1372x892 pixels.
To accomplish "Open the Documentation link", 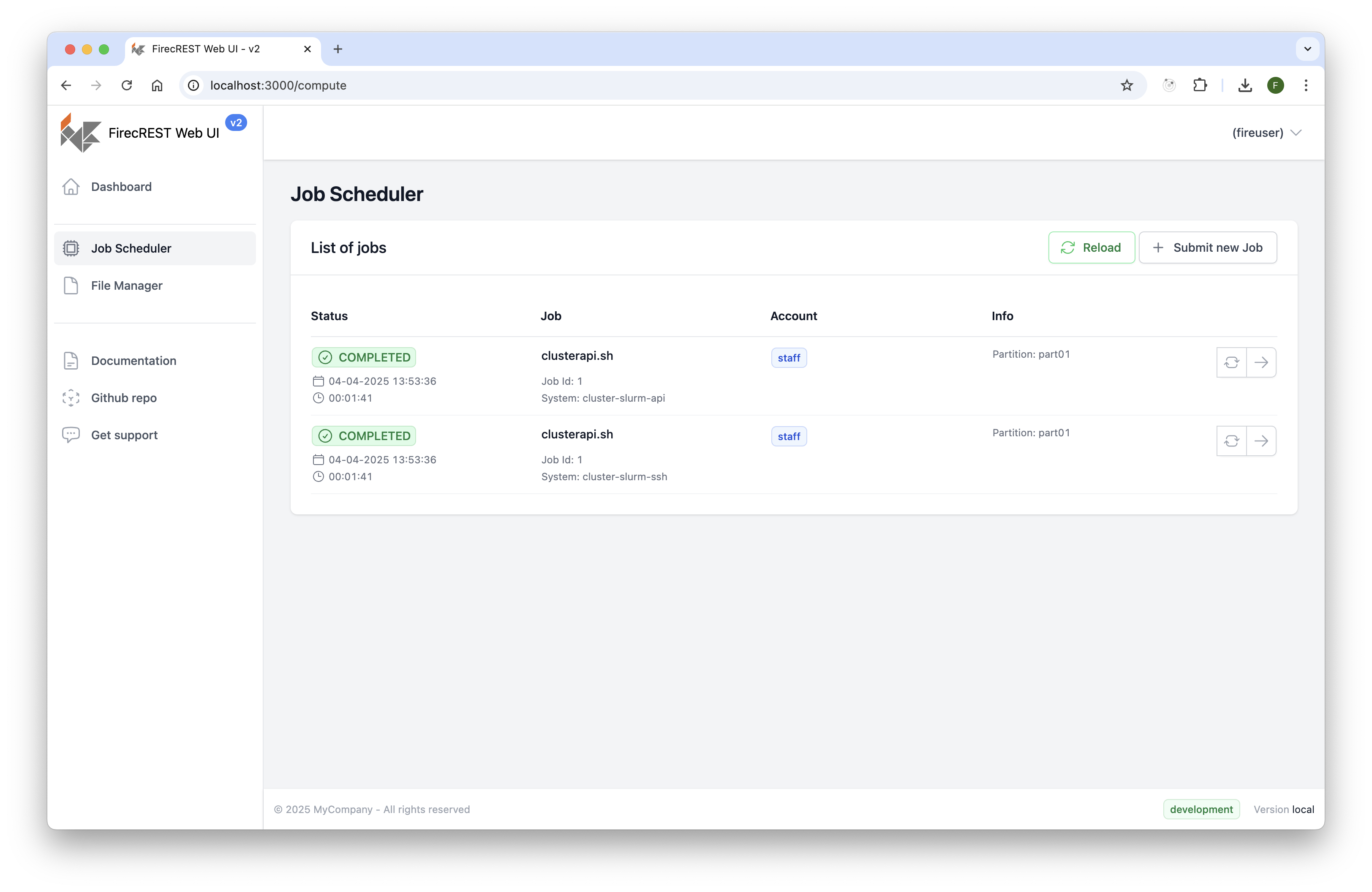I will (155, 361).
